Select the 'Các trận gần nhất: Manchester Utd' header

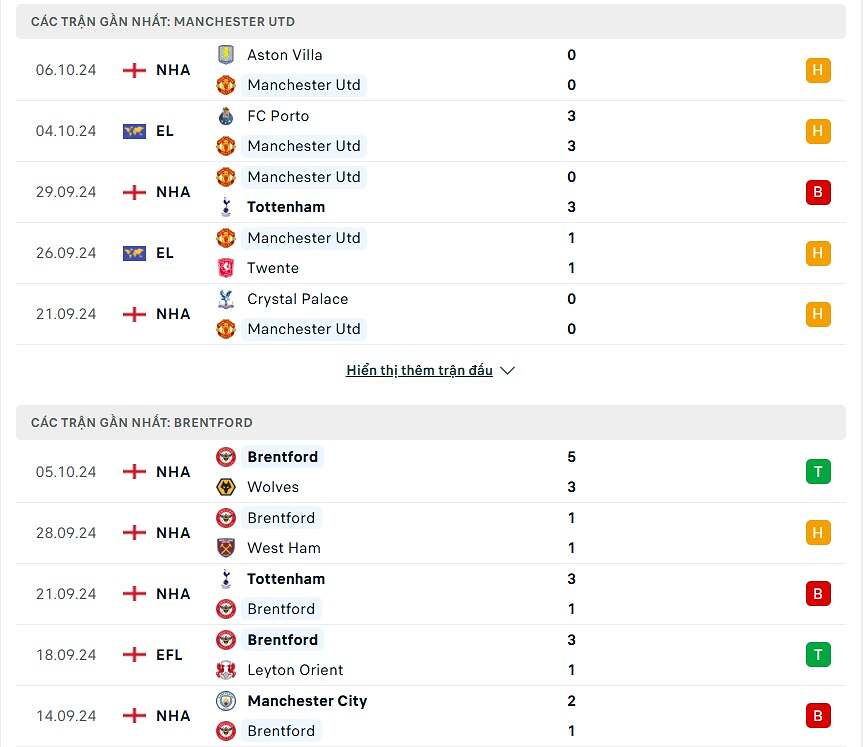click(x=163, y=22)
